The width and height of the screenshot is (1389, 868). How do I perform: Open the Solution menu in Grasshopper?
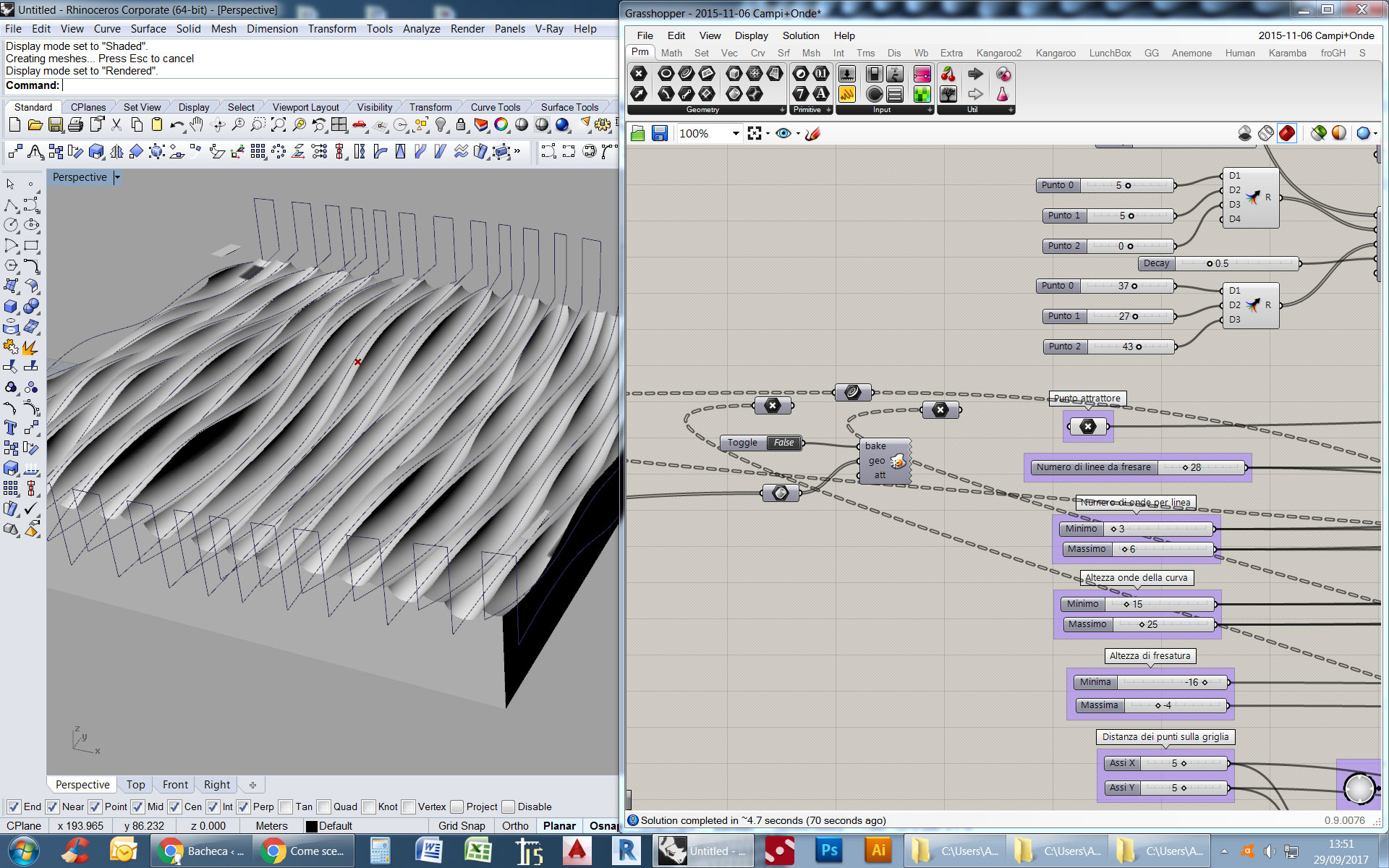pyautogui.click(x=800, y=35)
